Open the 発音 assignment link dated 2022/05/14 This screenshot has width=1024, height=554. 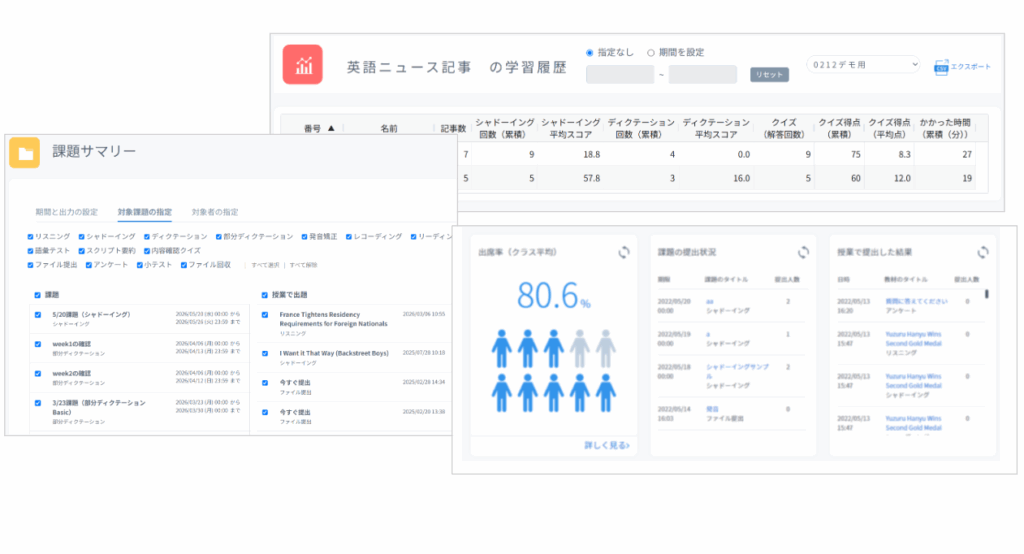click(x=712, y=409)
